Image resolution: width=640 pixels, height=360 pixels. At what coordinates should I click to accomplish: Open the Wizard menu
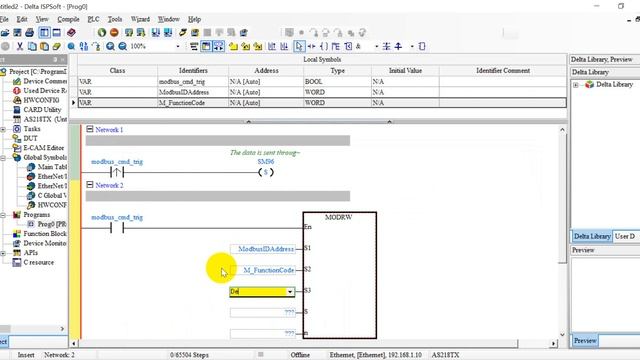(x=140, y=19)
